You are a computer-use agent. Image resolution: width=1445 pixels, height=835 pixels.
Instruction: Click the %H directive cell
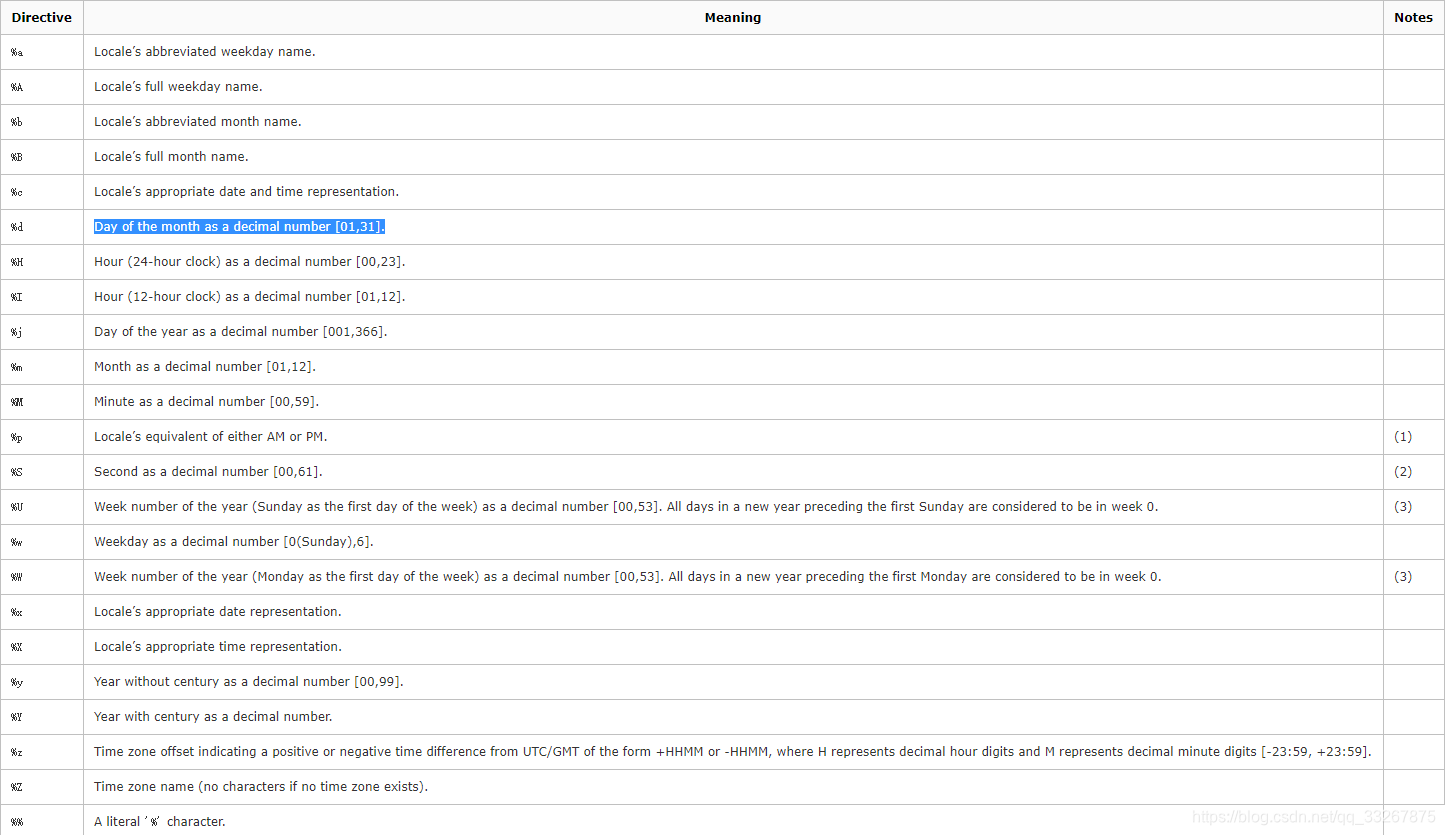tap(42, 262)
